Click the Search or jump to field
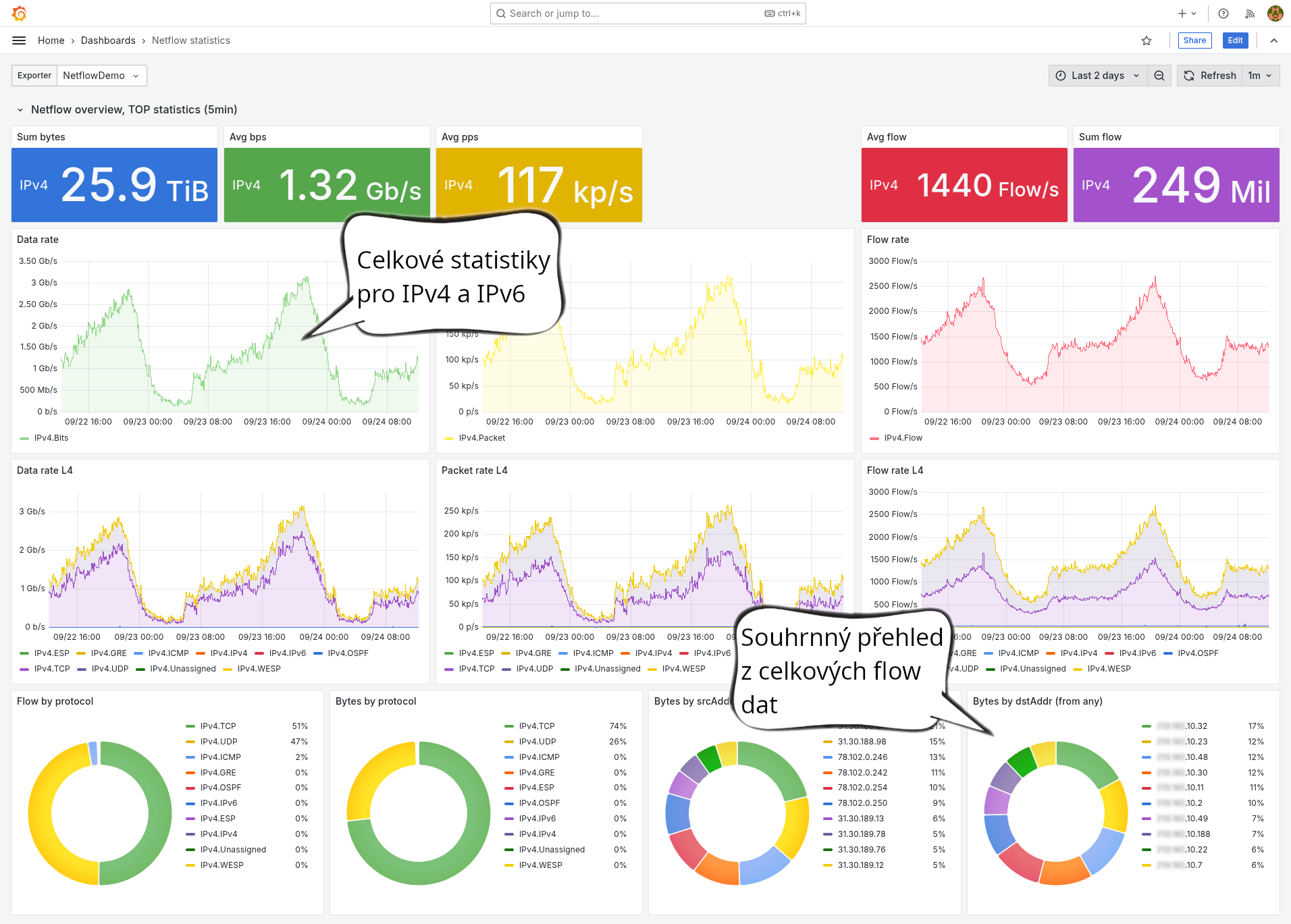Viewport: 1291px width, 924px height. click(628, 13)
